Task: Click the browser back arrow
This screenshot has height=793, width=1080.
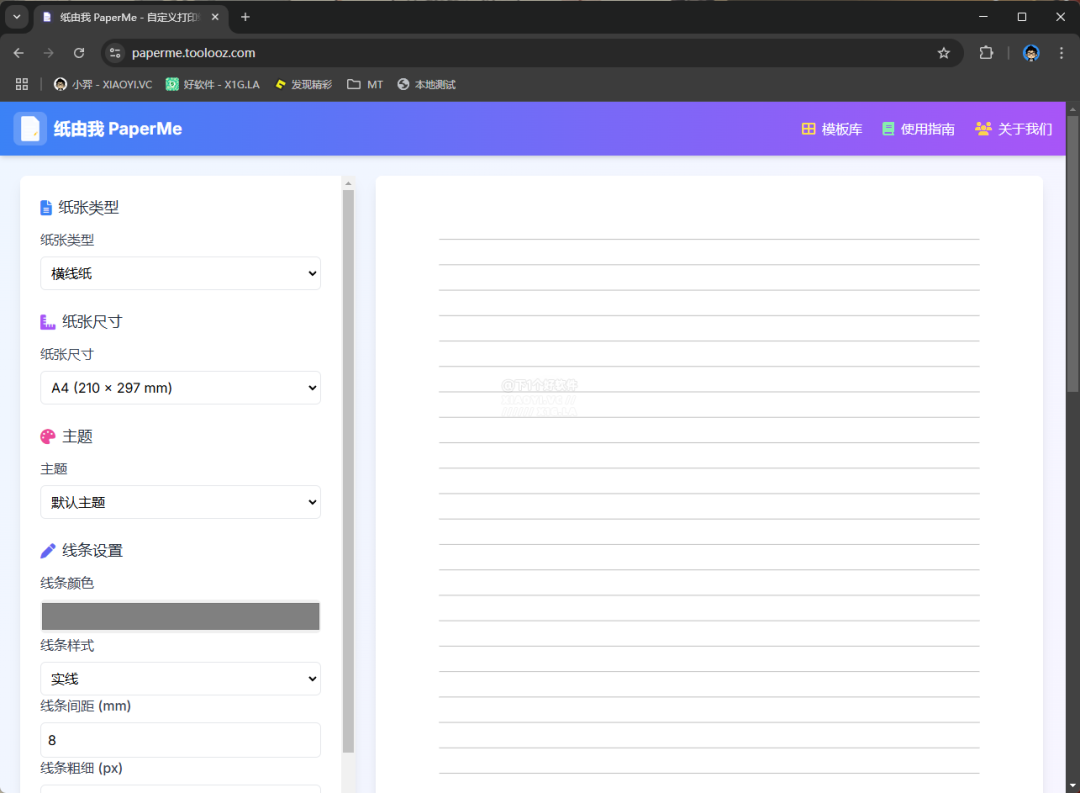Action: coord(19,53)
